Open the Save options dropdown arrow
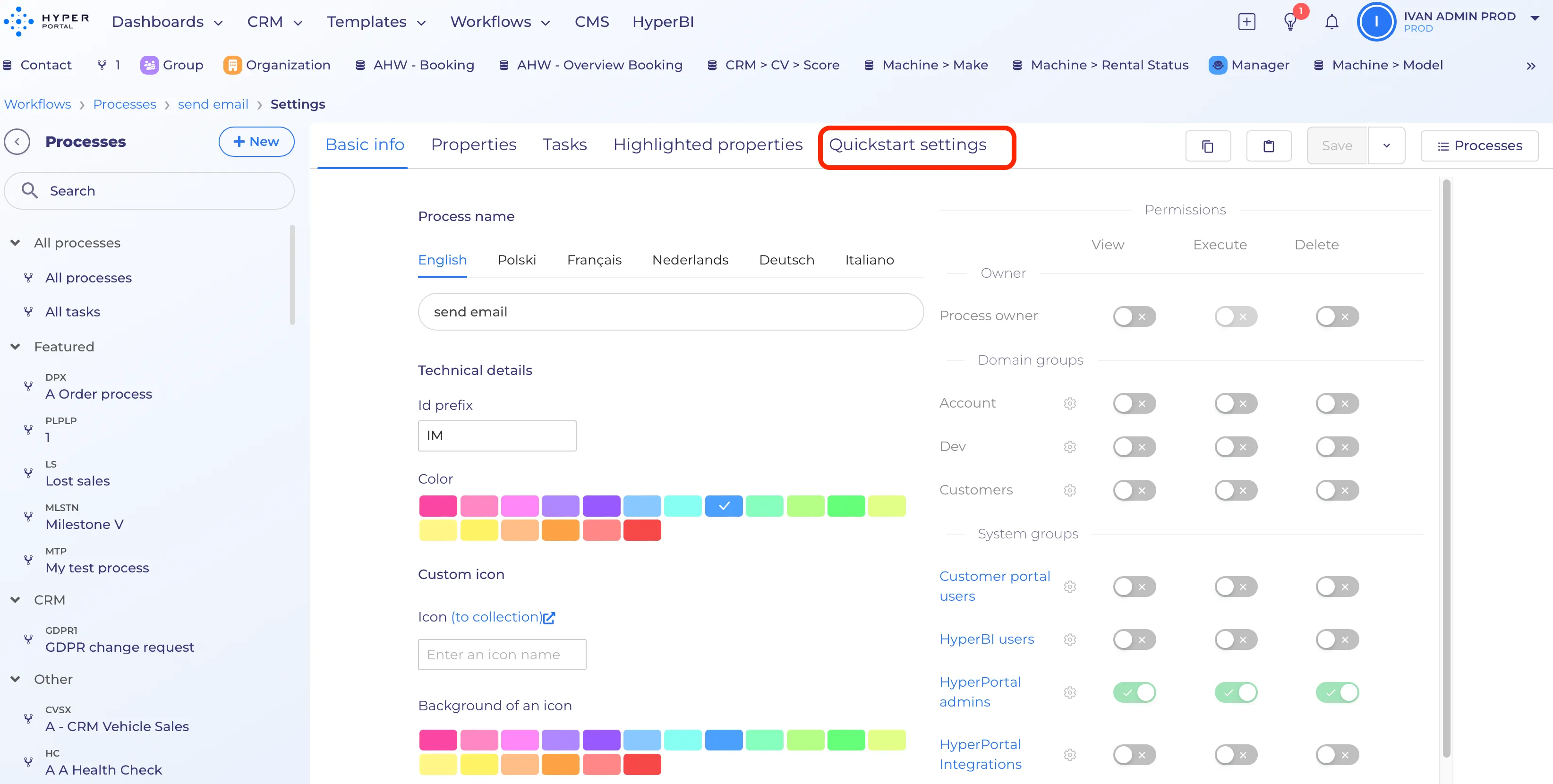The height and width of the screenshot is (784, 1553). [1386, 146]
